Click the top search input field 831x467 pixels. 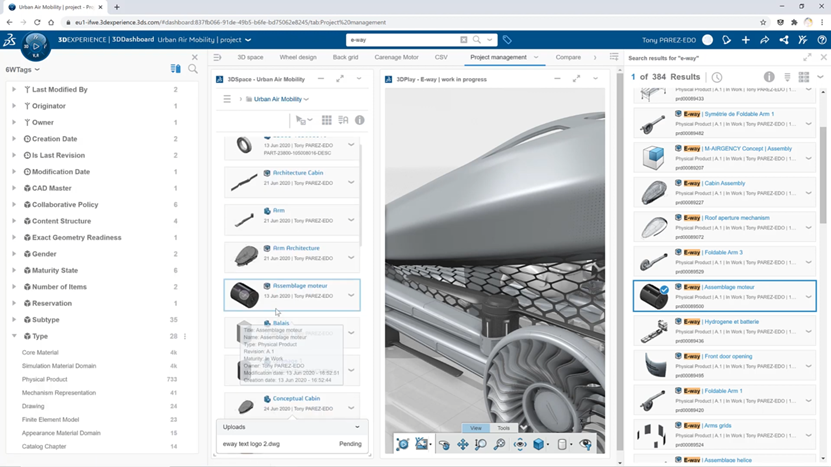[403, 40]
